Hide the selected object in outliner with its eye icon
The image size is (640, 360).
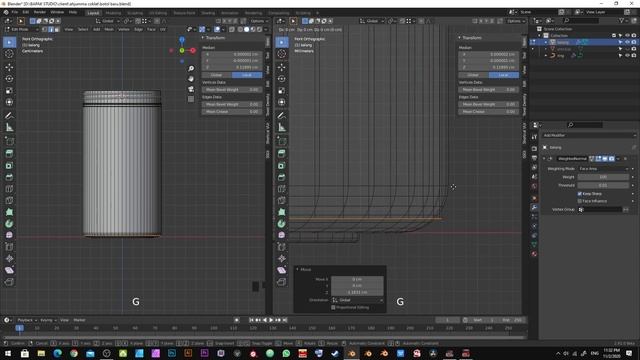click(x=627, y=42)
